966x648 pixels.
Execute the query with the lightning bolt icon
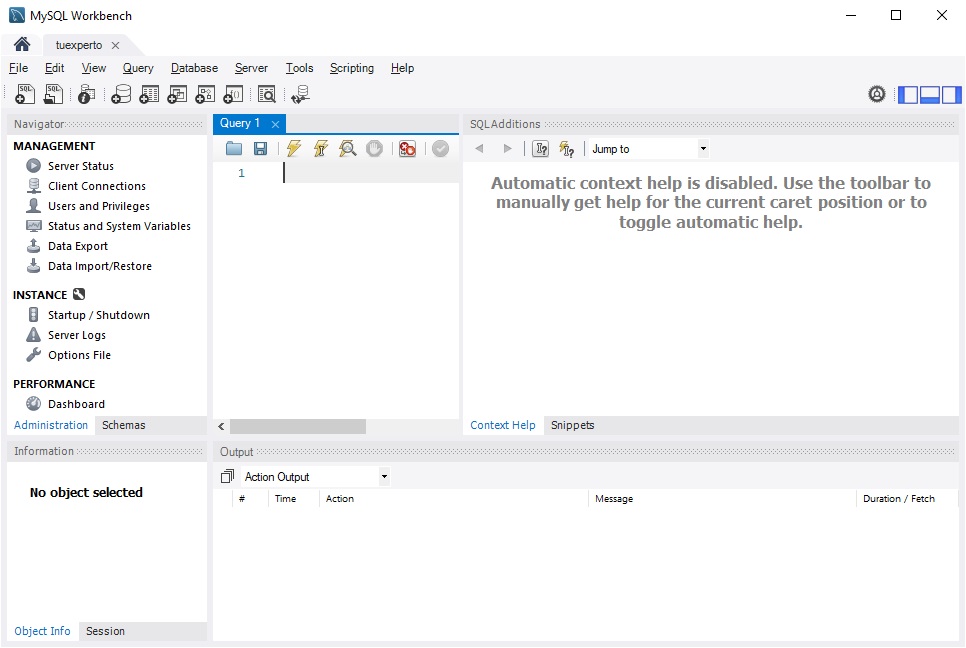pos(293,148)
